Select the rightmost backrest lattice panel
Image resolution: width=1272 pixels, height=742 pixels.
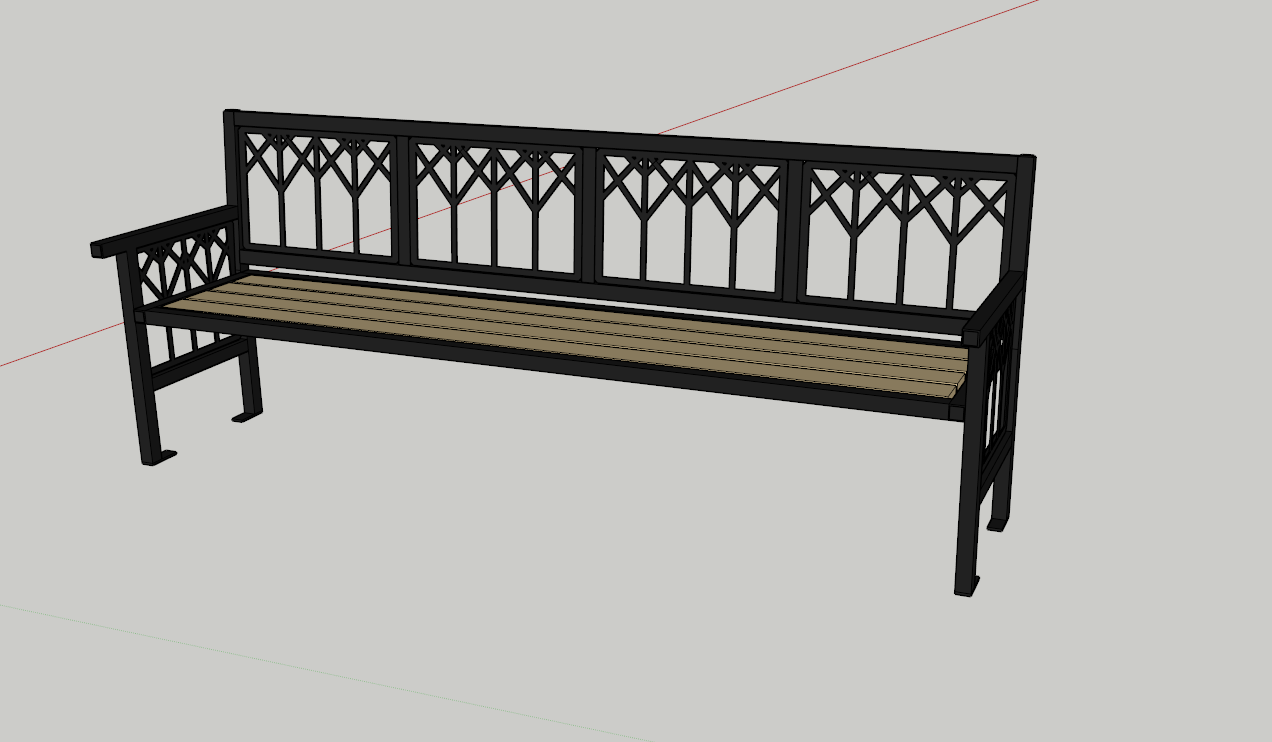pos(907,236)
